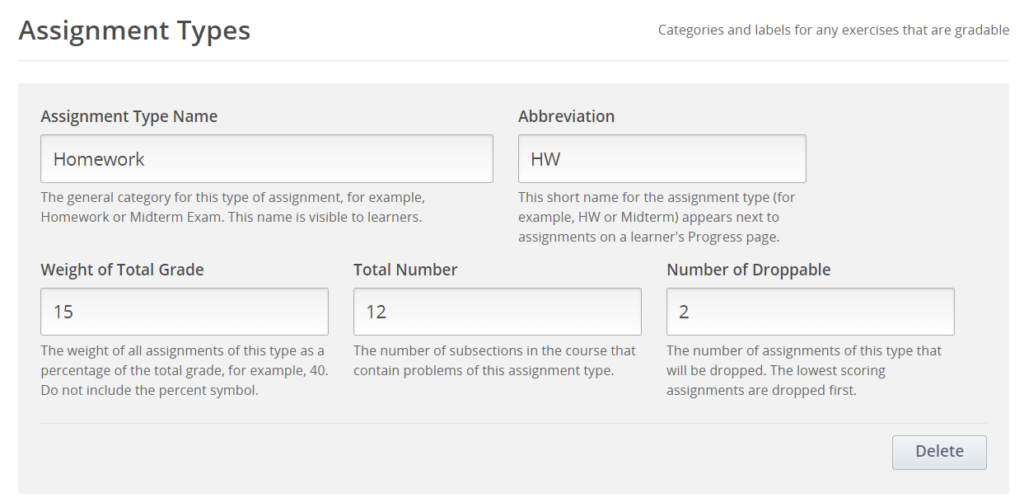Click the 'Categories and labels' subtitle text

(x=833, y=30)
